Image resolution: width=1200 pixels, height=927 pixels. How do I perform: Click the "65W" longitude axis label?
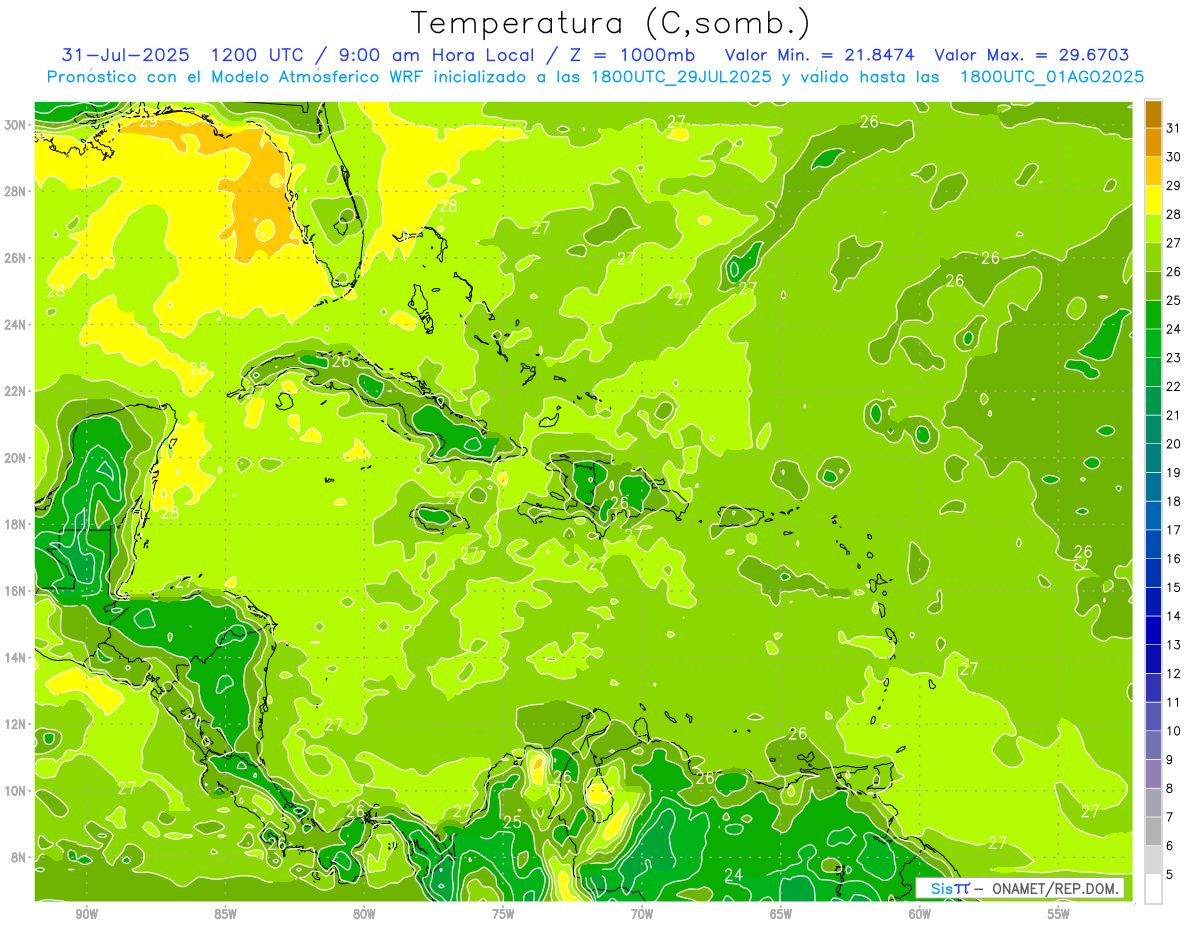coord(781,914)
